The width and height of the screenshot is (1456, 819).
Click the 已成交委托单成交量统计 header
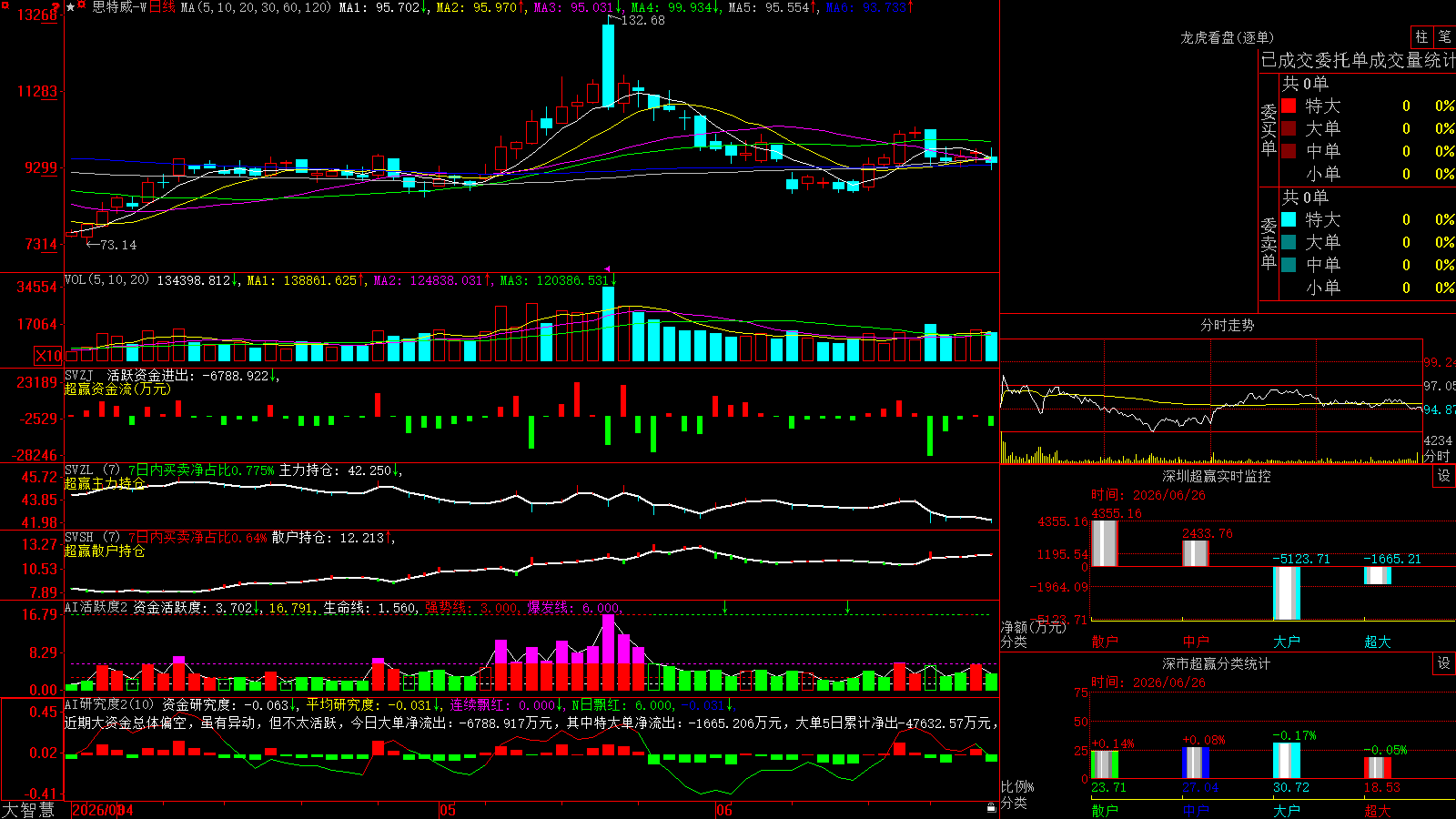point(1358,60)
